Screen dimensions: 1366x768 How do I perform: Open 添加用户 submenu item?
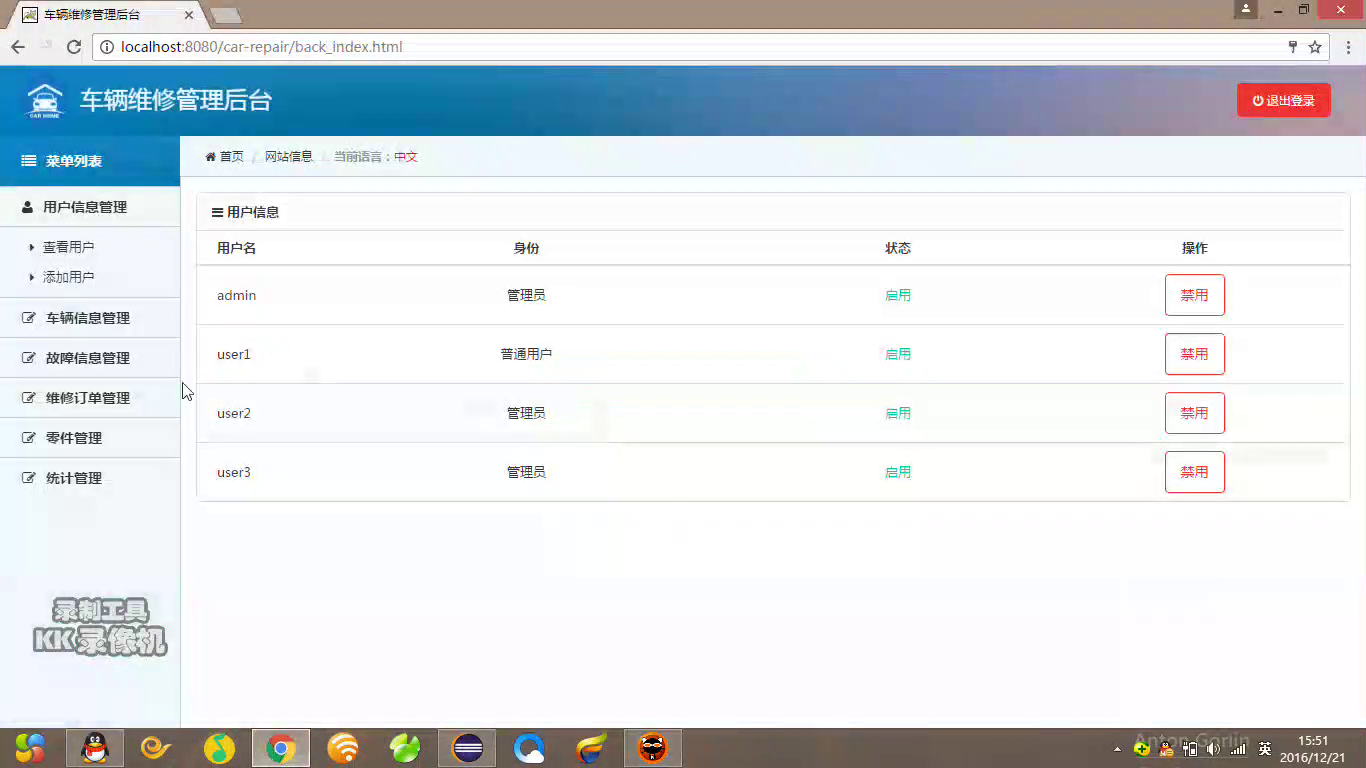coord(68,277)
